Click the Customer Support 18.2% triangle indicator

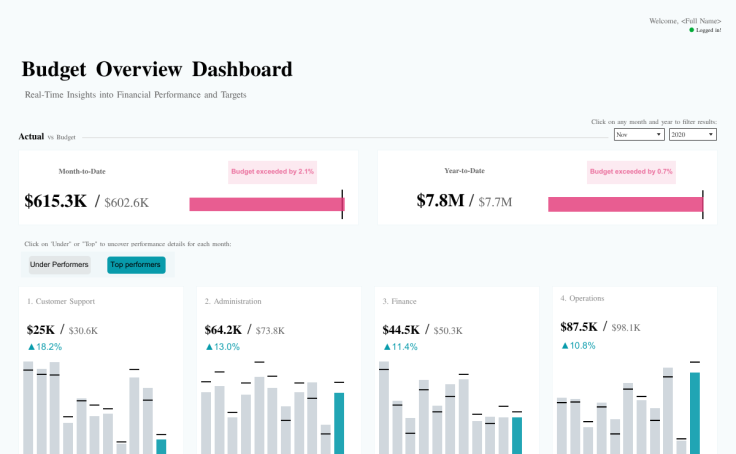(x=31, y=347)
